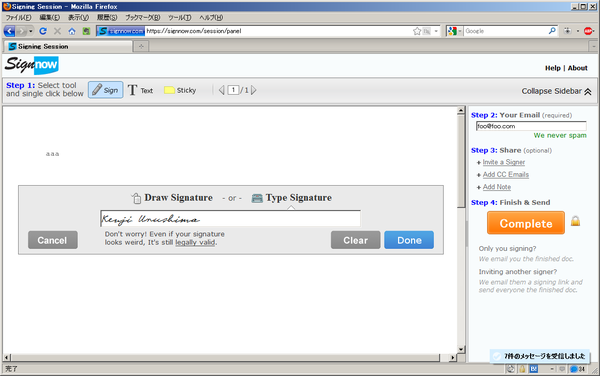Click Firefox reload button
The image size is (600, 376).
click(x=43, y=31)
